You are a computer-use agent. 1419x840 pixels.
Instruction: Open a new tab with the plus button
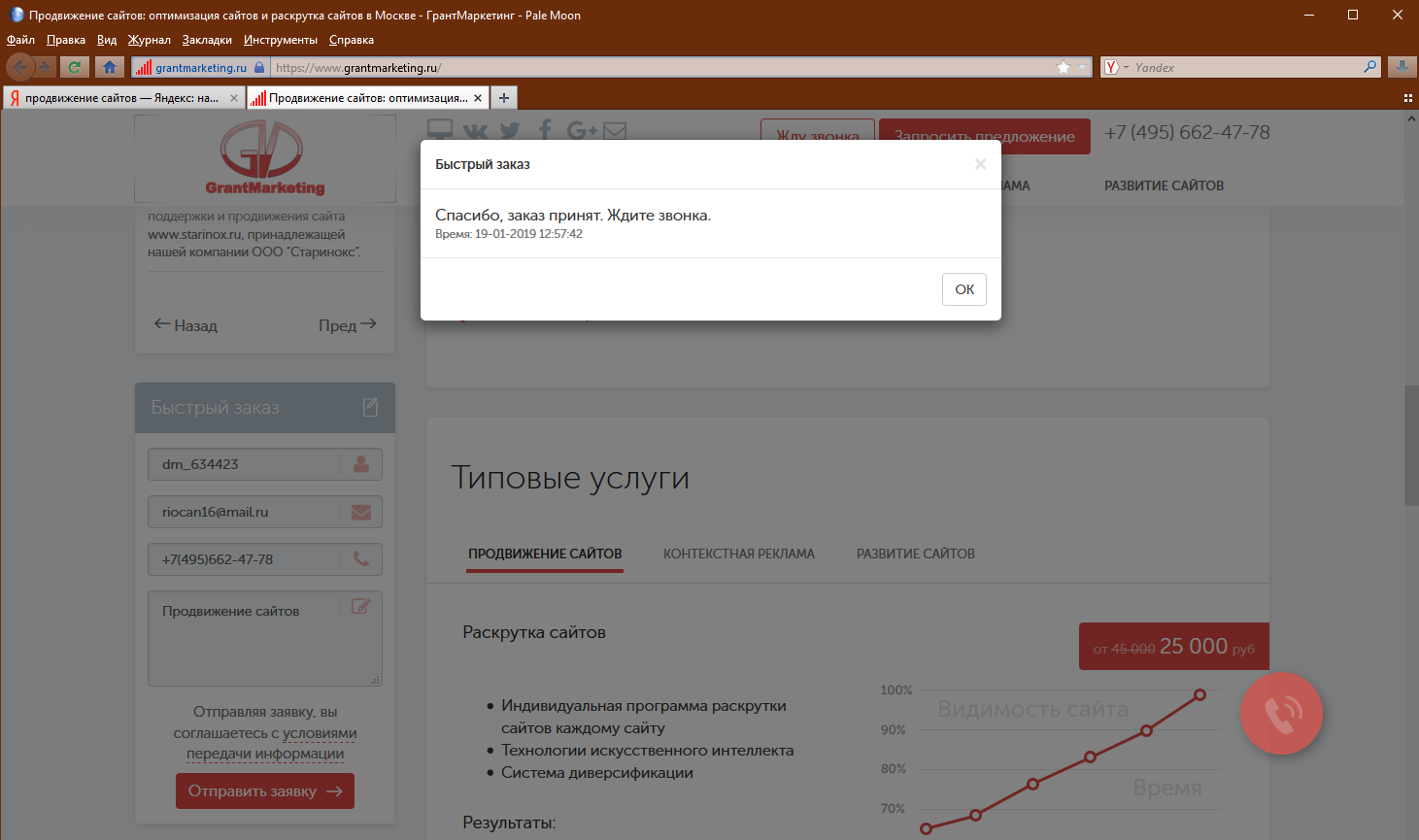click(x=504, y=98)
